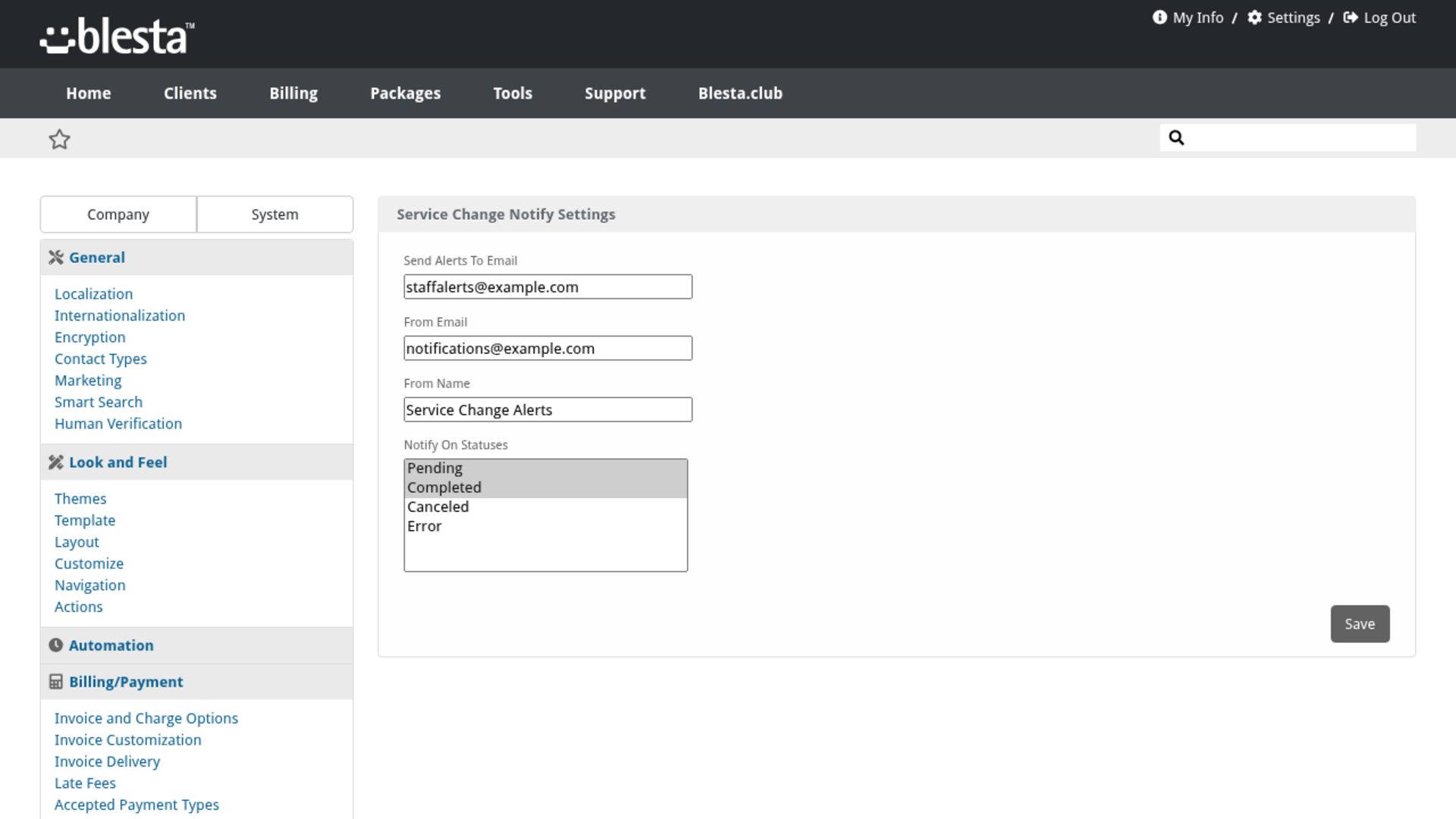Click the Log Out link
This screenshot has width=1456, height=819.
point(1390,17)
